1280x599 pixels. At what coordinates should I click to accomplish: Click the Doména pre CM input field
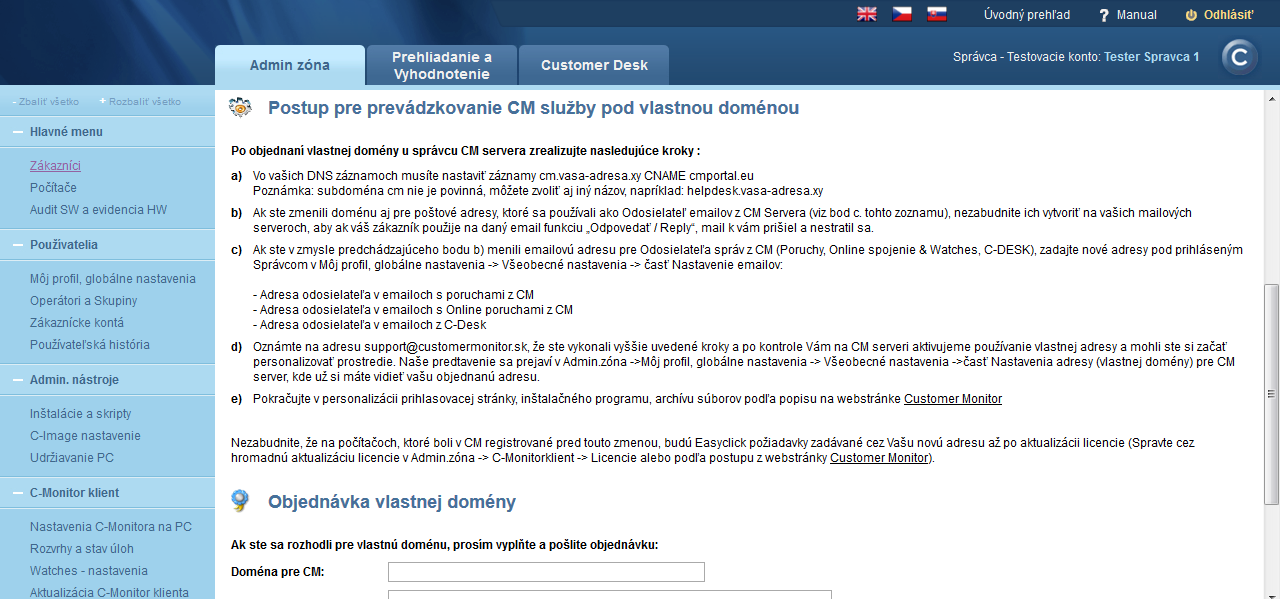pos(546,572)
